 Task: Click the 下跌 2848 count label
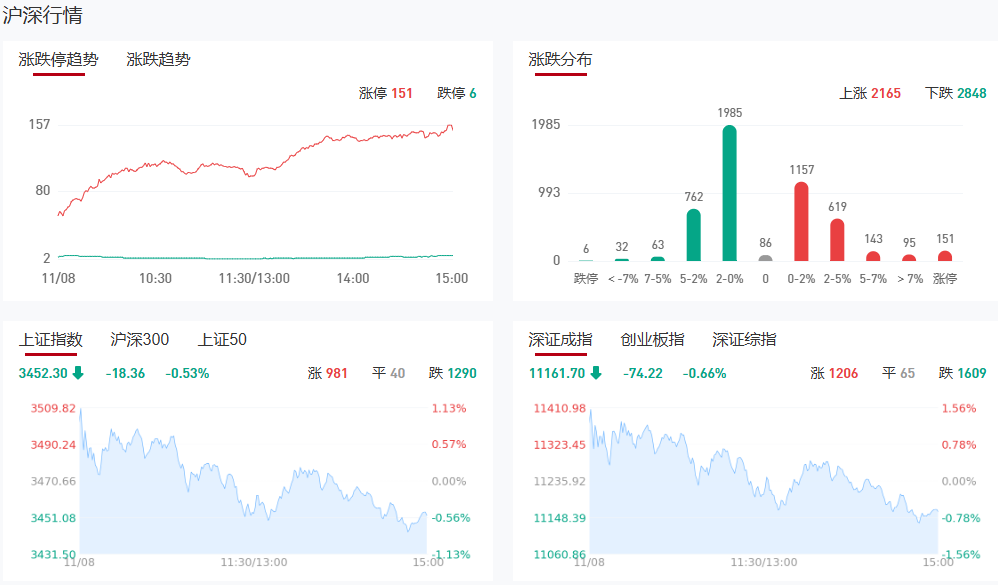[x=955, y=93]
